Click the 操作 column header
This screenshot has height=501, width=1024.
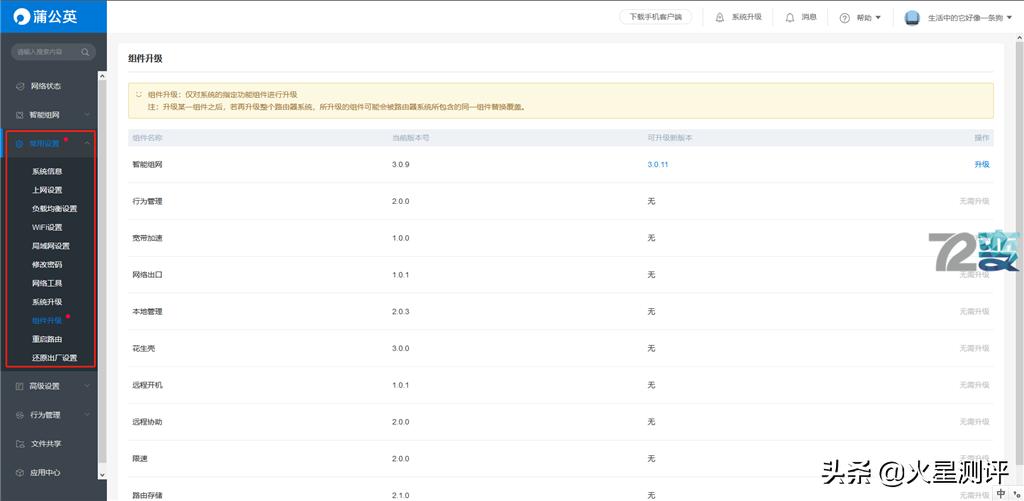pos(982,138)
